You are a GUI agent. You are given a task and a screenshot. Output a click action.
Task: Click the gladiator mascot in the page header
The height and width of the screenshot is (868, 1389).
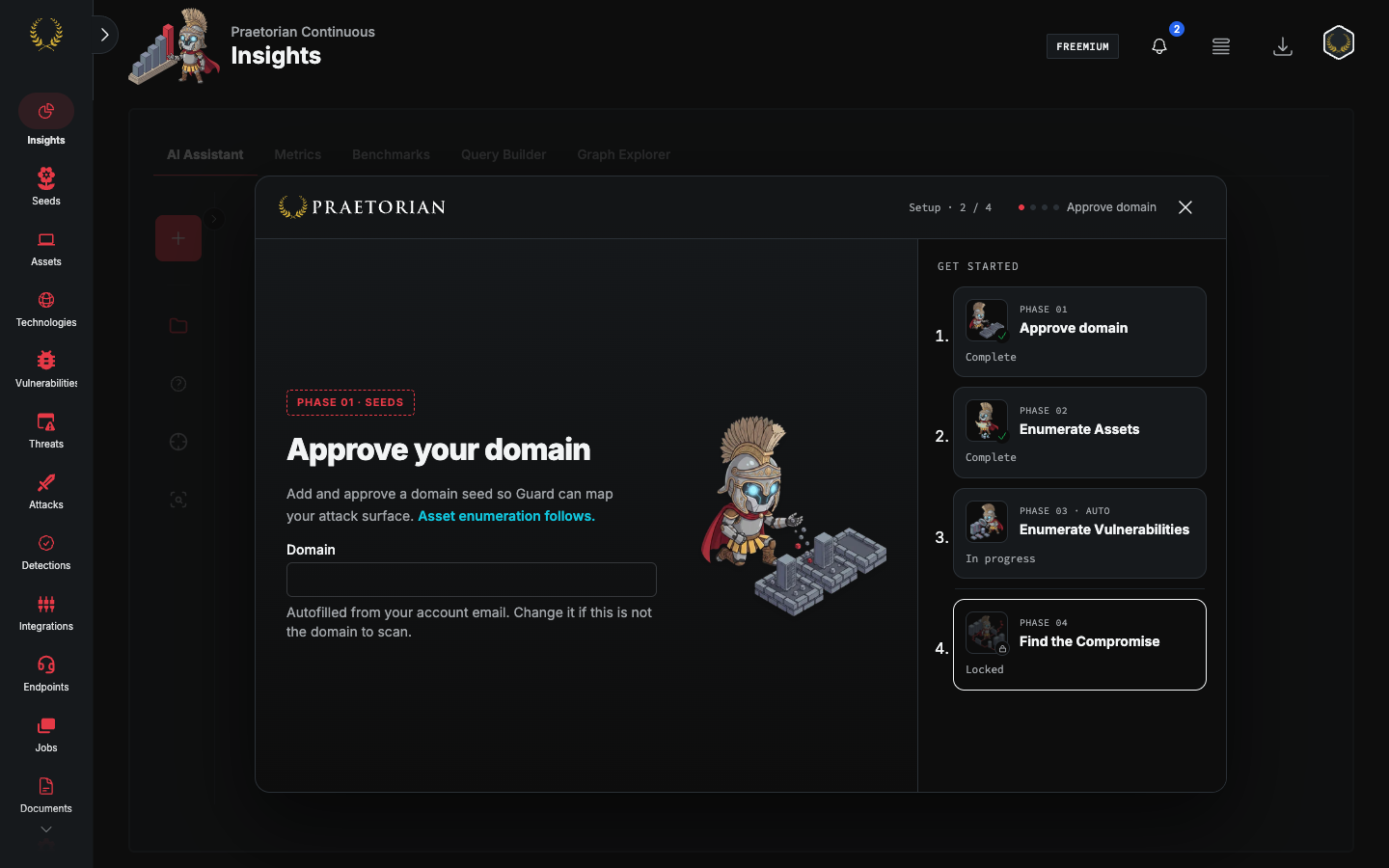click(x=175, y=46)
